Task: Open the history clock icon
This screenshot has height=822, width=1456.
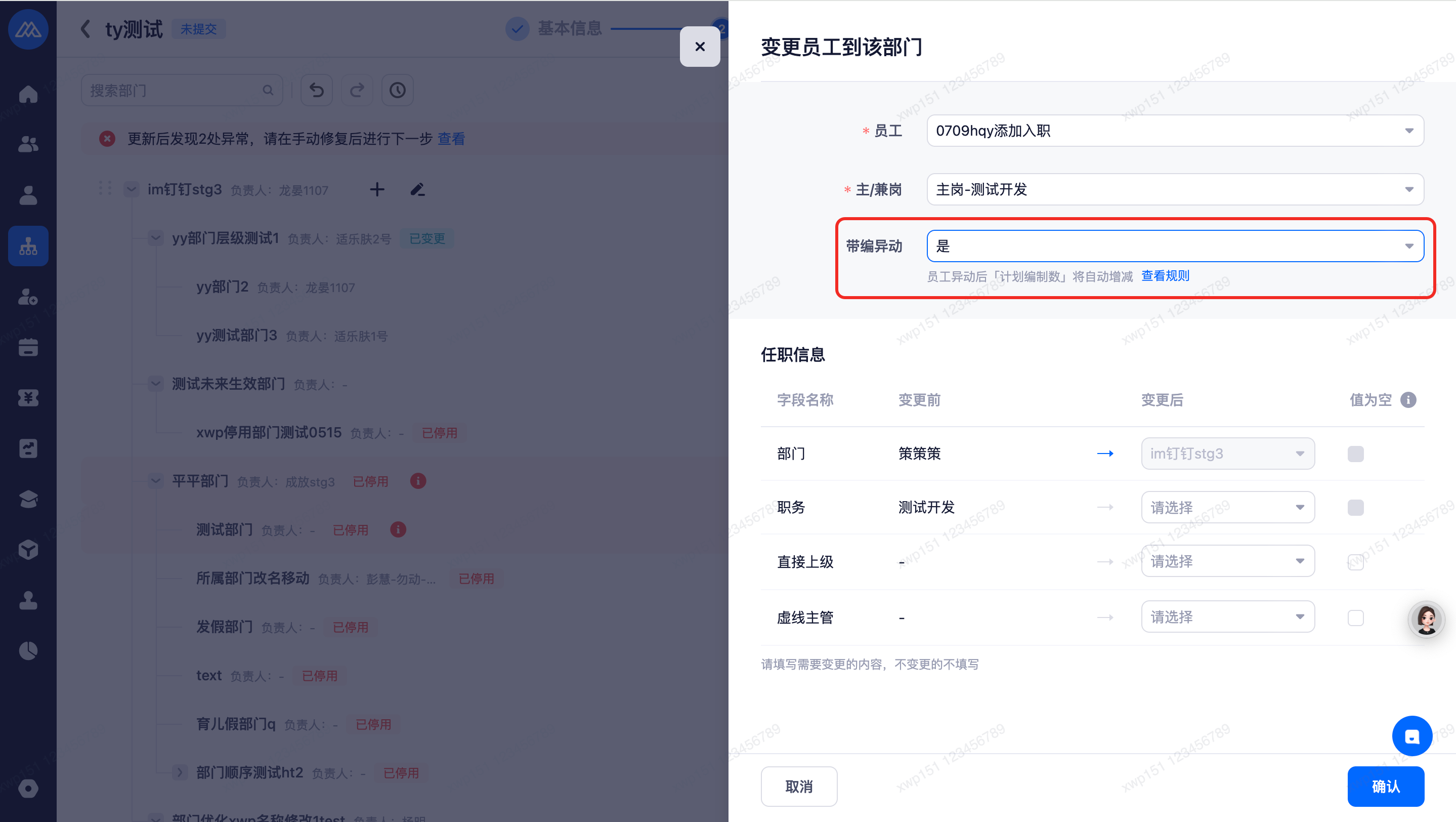Action: pos(397,91)
